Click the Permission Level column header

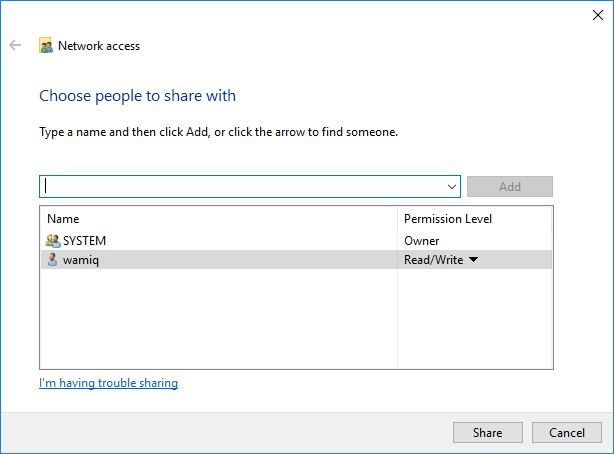click(x=448, y=219)
